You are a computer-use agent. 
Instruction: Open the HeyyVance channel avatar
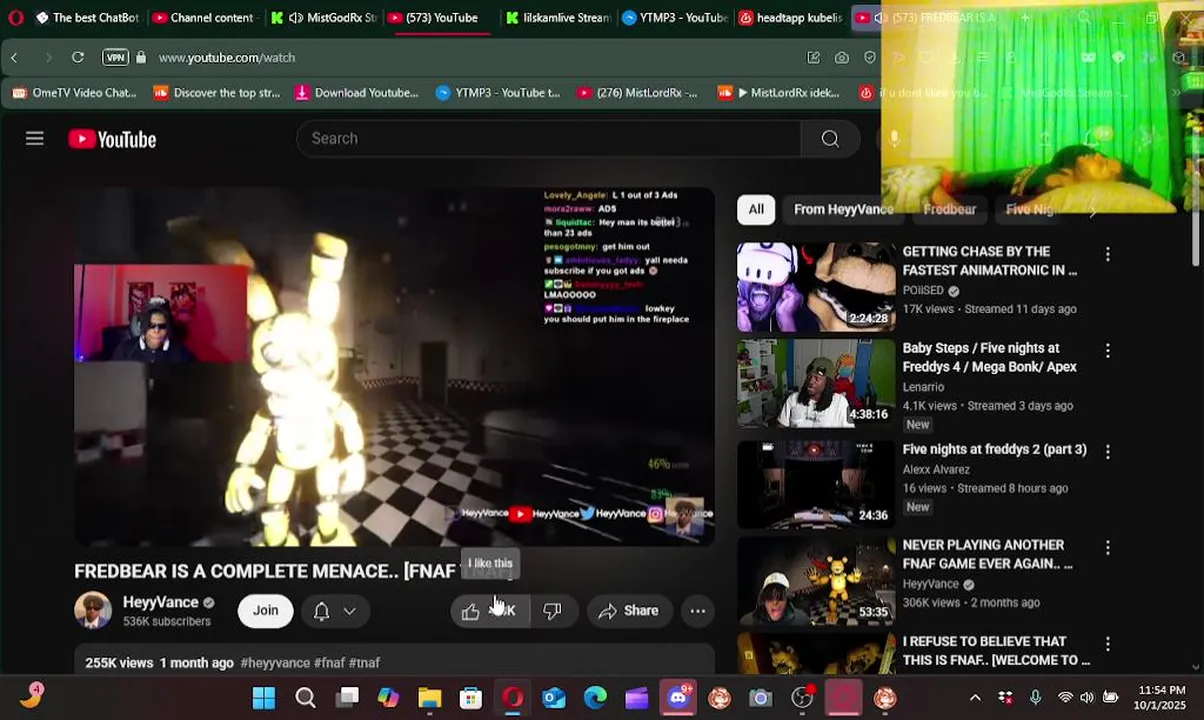(x=93, y=610)
